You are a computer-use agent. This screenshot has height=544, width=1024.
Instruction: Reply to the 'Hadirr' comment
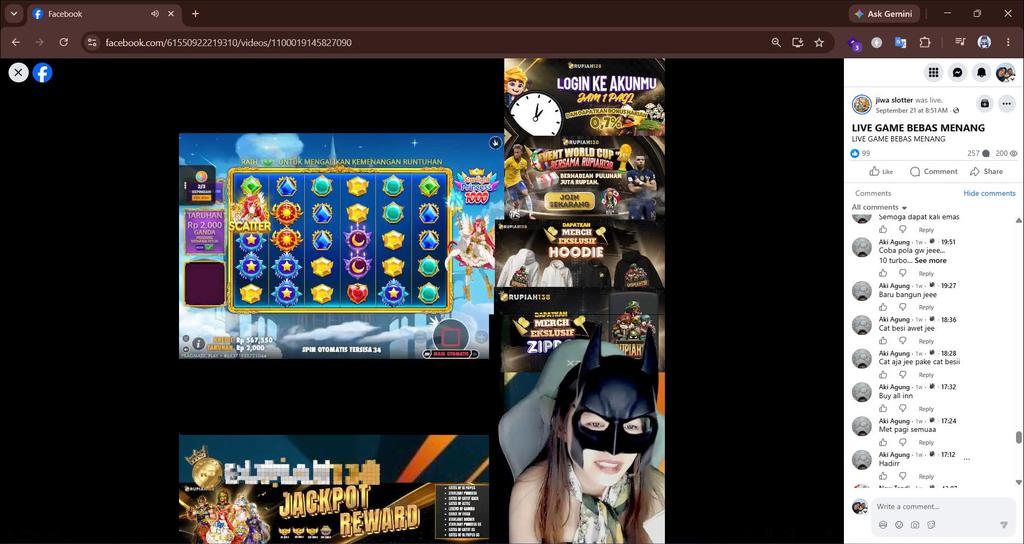click(926, 477)
